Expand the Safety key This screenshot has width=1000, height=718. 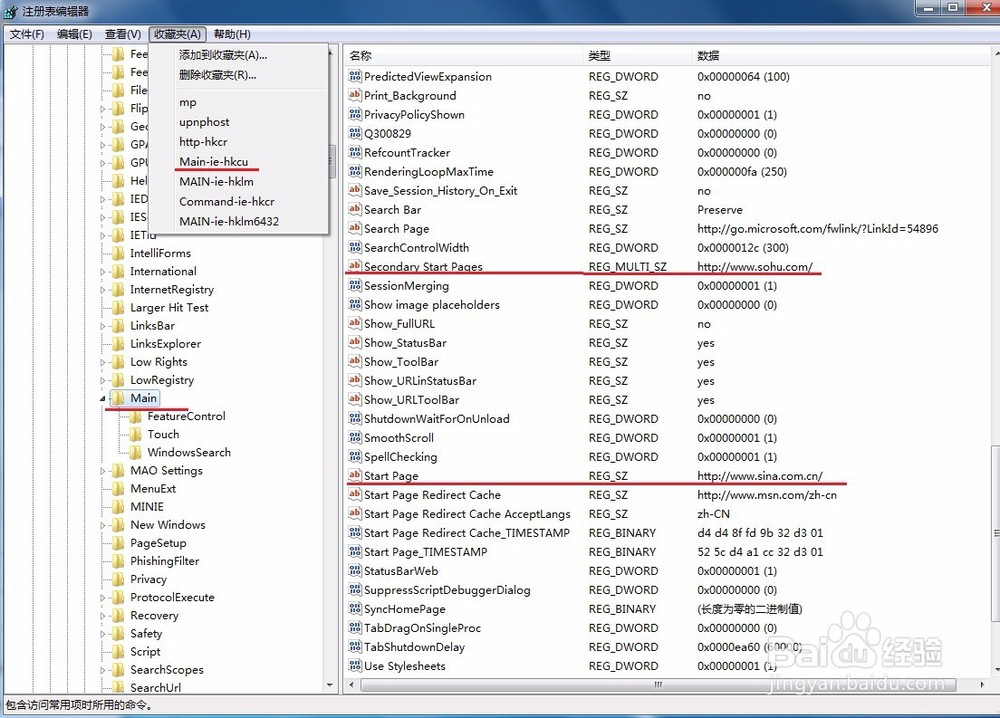(x=103, y=634)
